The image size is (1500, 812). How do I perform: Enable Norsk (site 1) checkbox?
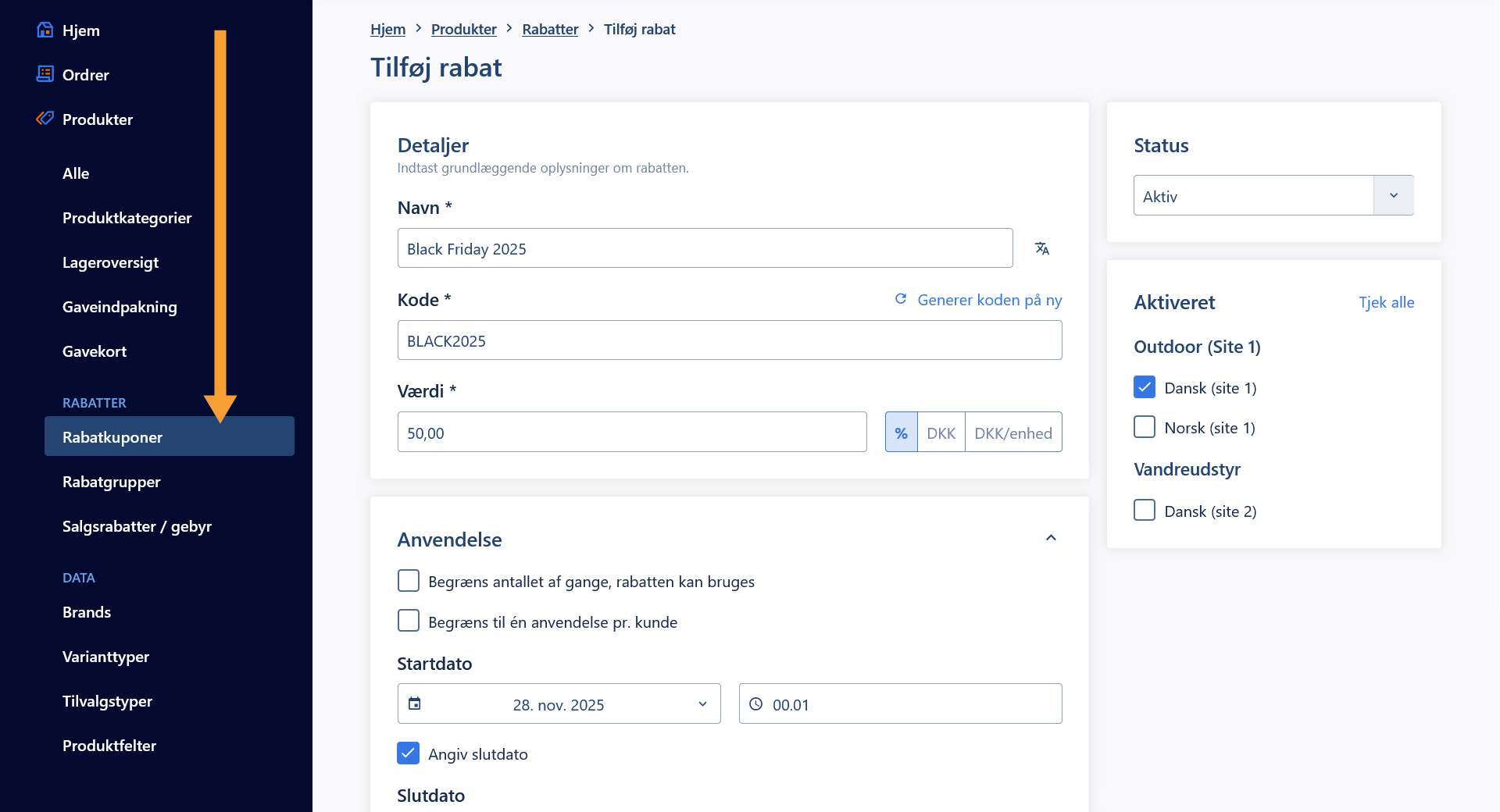(1145, 427)
